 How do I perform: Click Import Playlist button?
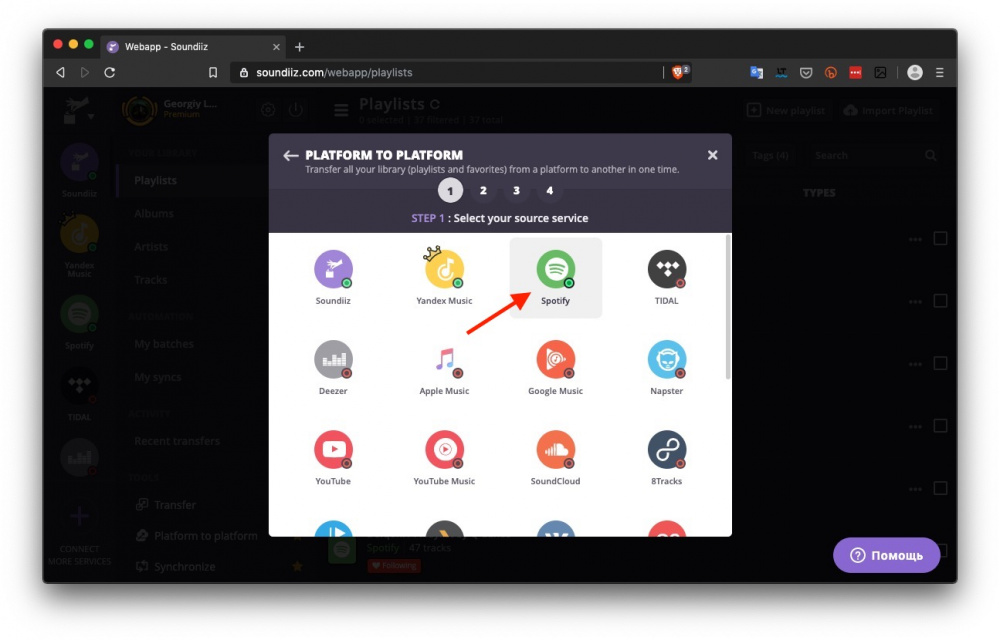click(888, 110)
